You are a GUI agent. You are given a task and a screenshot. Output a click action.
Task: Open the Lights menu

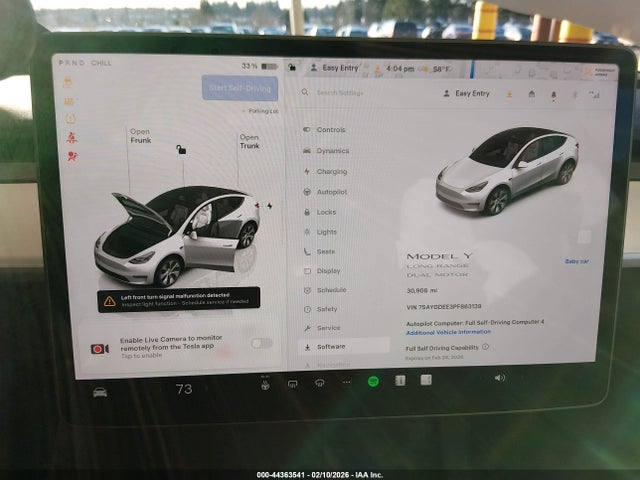pyautogui.click(x=320, y=232)
